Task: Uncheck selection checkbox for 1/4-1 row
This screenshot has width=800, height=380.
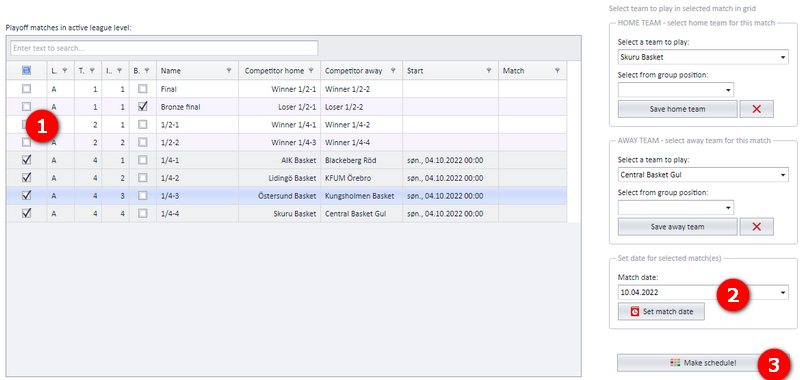Action: pos(27,160)
